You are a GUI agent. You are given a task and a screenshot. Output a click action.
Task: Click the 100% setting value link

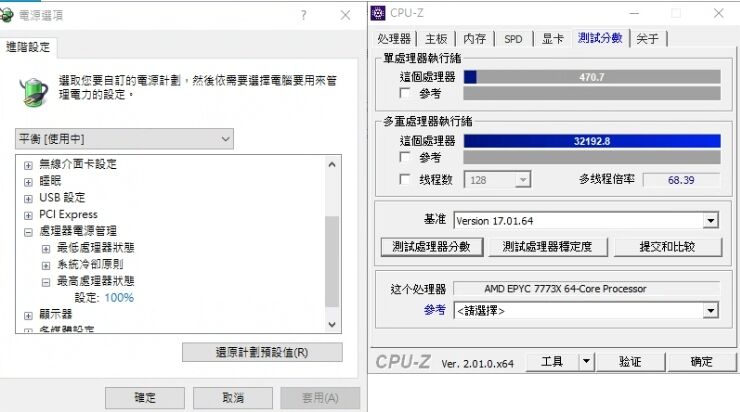(x=119, y=298)
